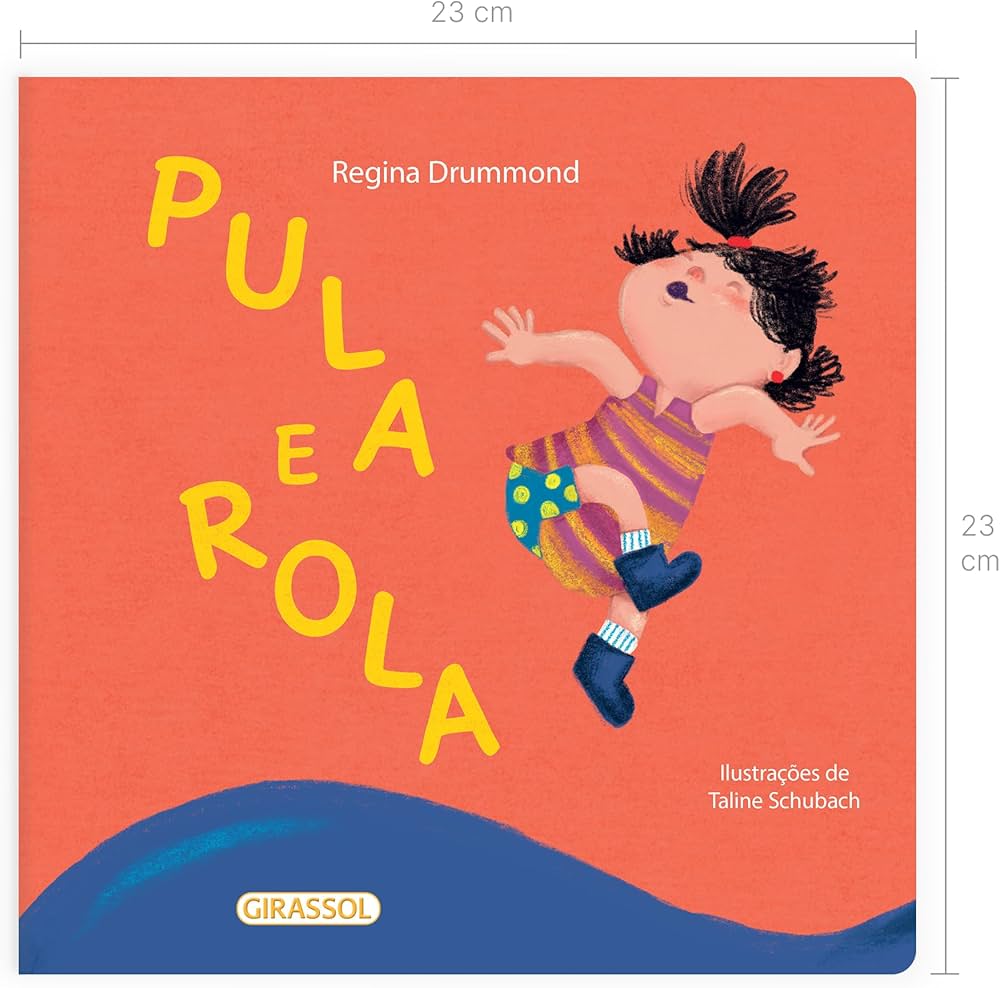Click the yellow letter P in PULA
This screenshot has height=988, width=1000.
pyautogui.click(x=184, y=202)
